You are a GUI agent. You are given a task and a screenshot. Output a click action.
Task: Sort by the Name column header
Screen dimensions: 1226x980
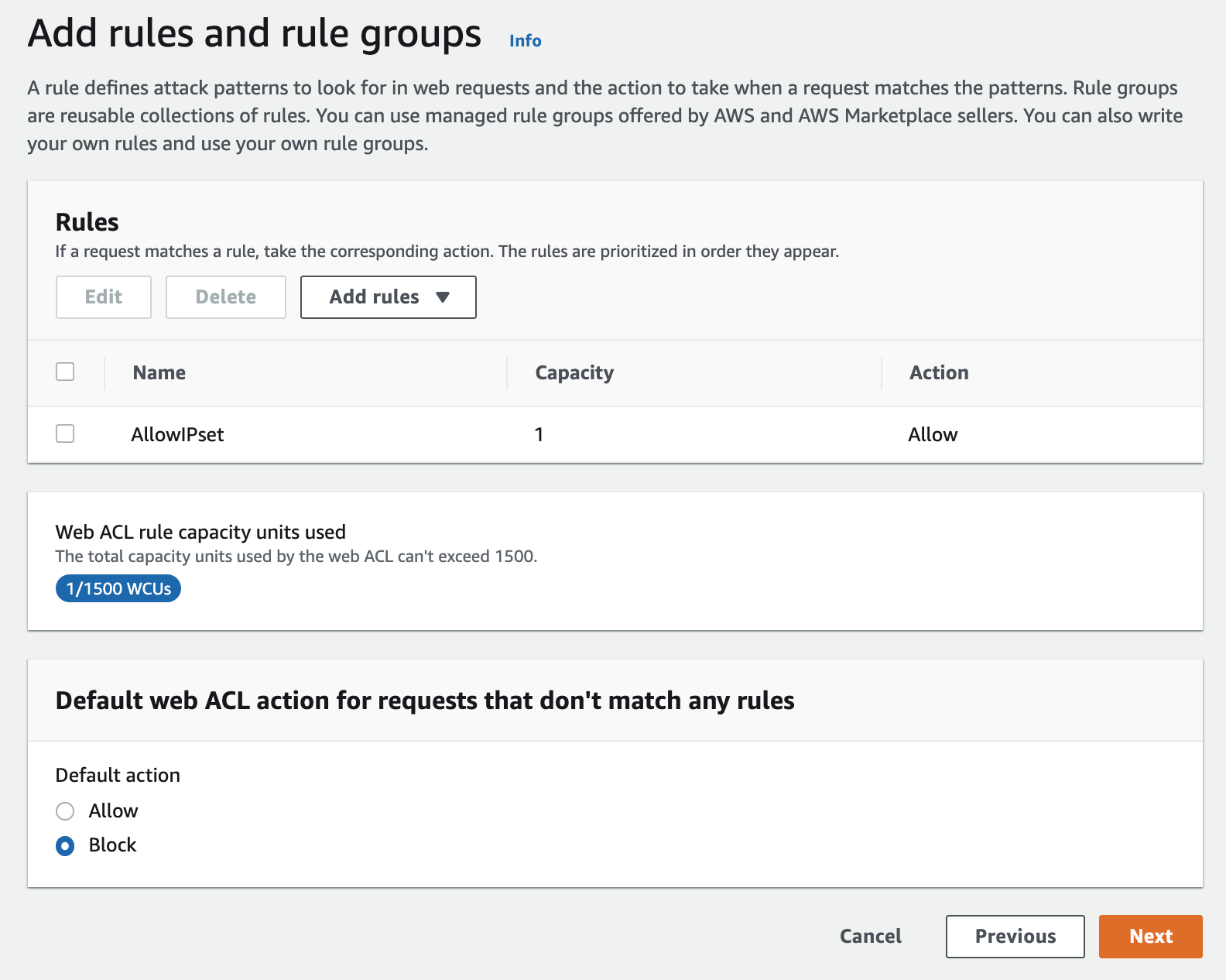159,373
